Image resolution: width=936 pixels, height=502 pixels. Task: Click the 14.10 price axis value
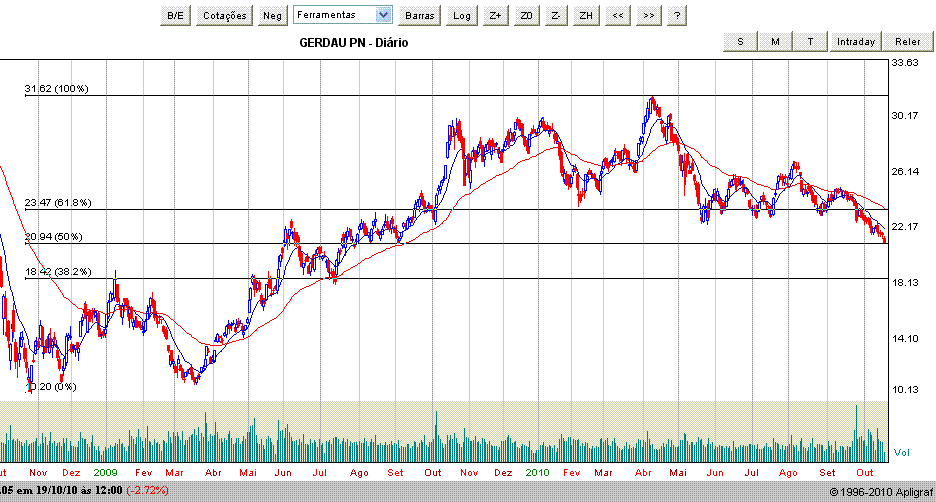[x=905, y=338]
